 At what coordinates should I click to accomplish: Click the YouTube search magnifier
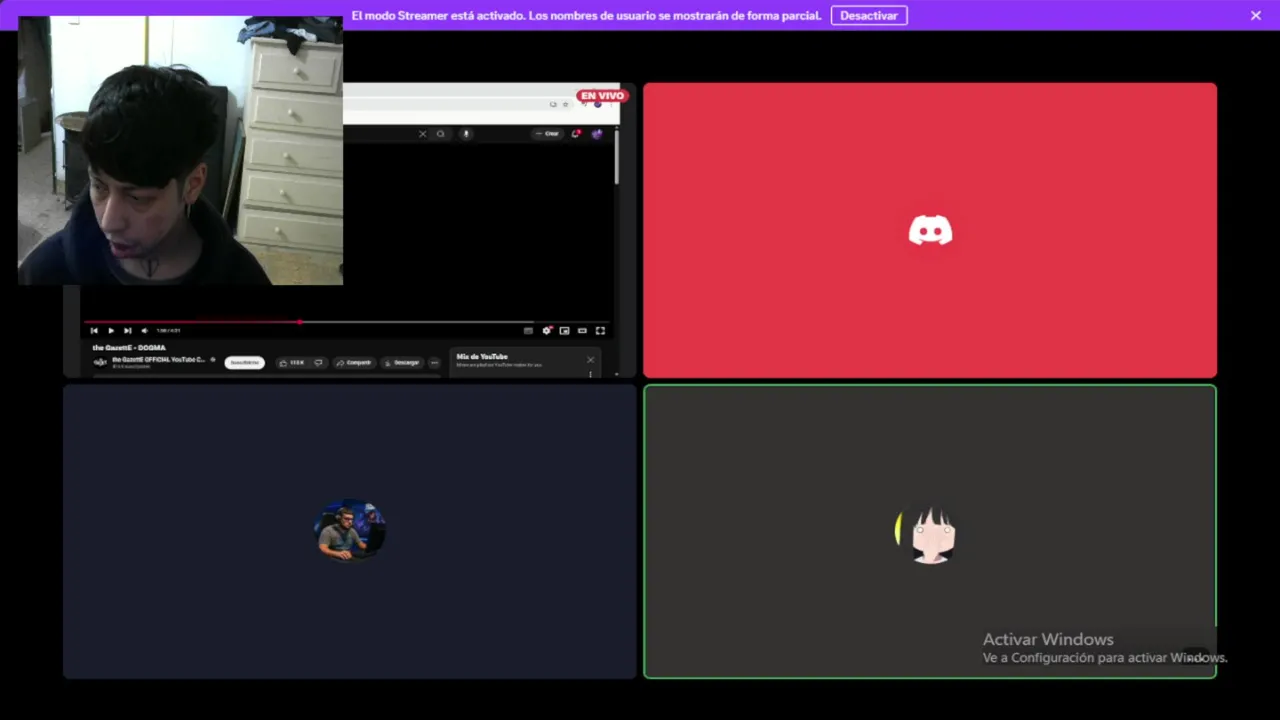click(440, 134)
